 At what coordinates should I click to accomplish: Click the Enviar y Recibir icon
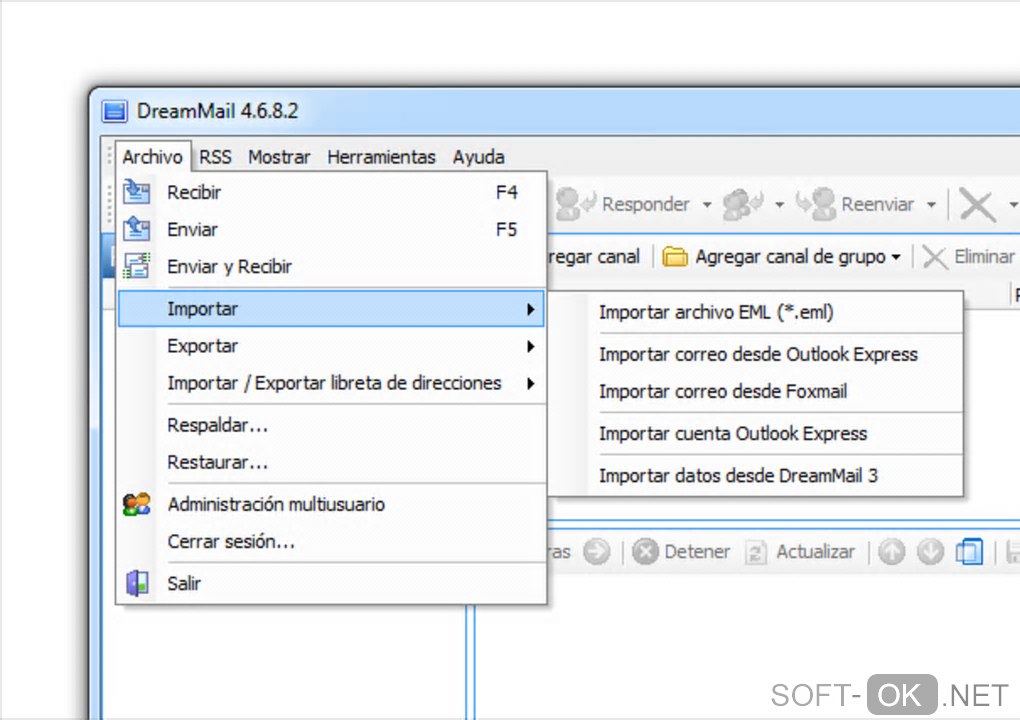[137, 266]
